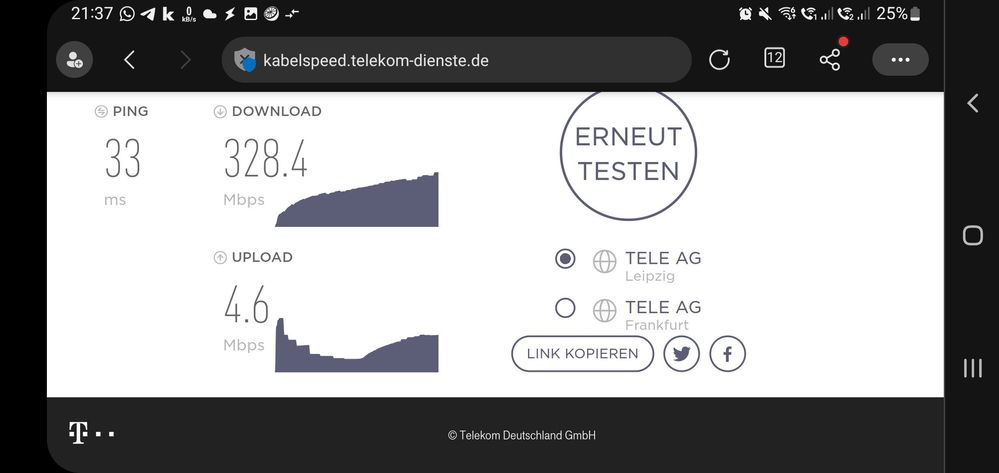Select the TELE AG Frankfurt server
999x473 pixels.
565,308
